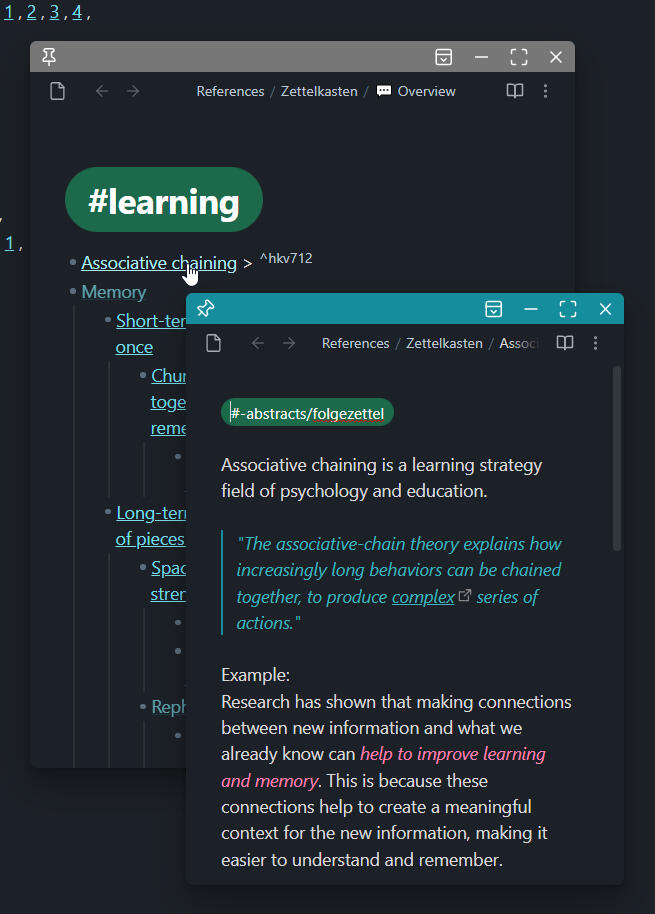The height and width of the screenshot is (914, 655).
Task: Open more options menu in front popover
Action: (x=595, y=343)
